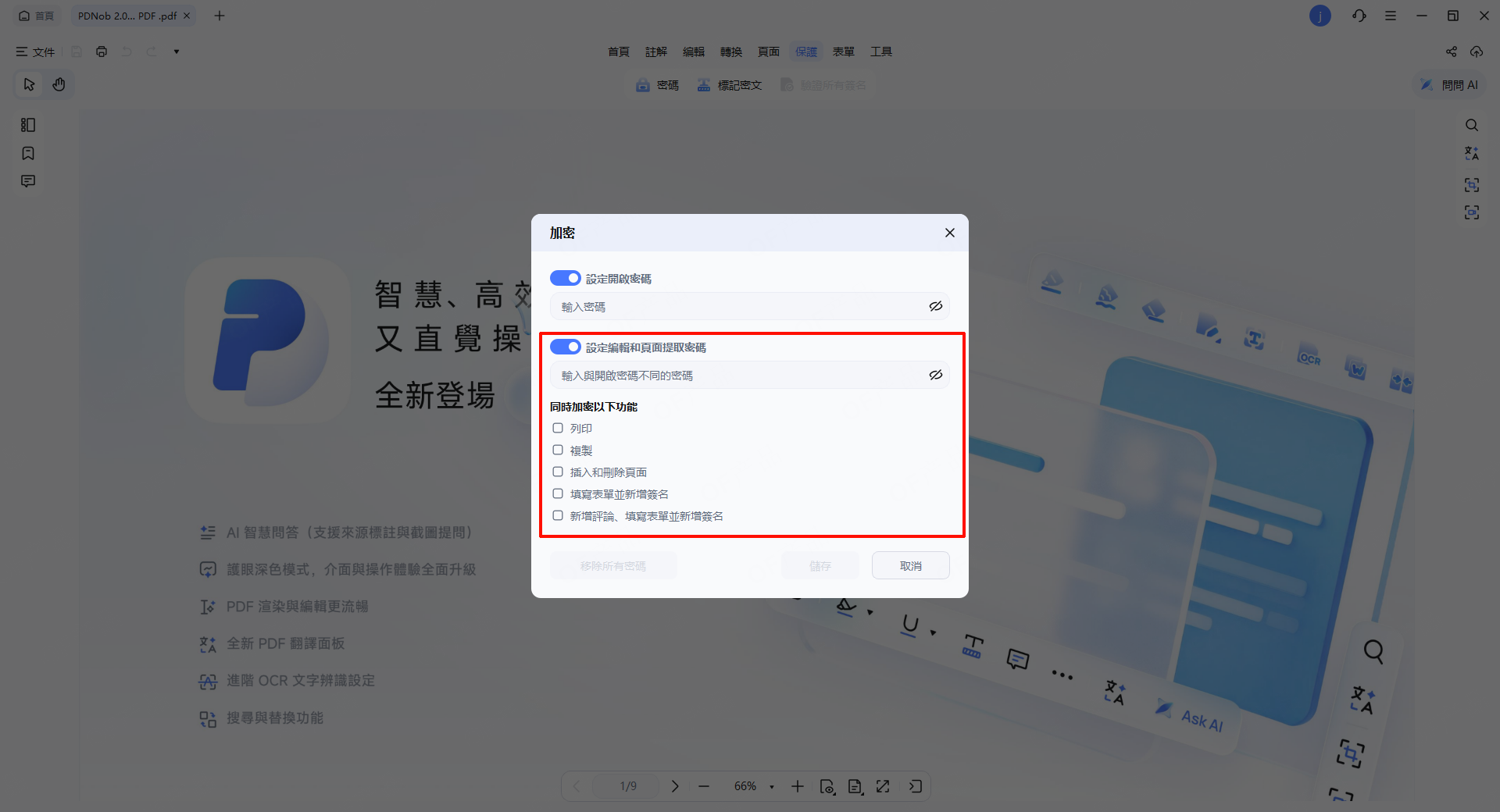Switch to the 註解 ribbon tab

656,52
